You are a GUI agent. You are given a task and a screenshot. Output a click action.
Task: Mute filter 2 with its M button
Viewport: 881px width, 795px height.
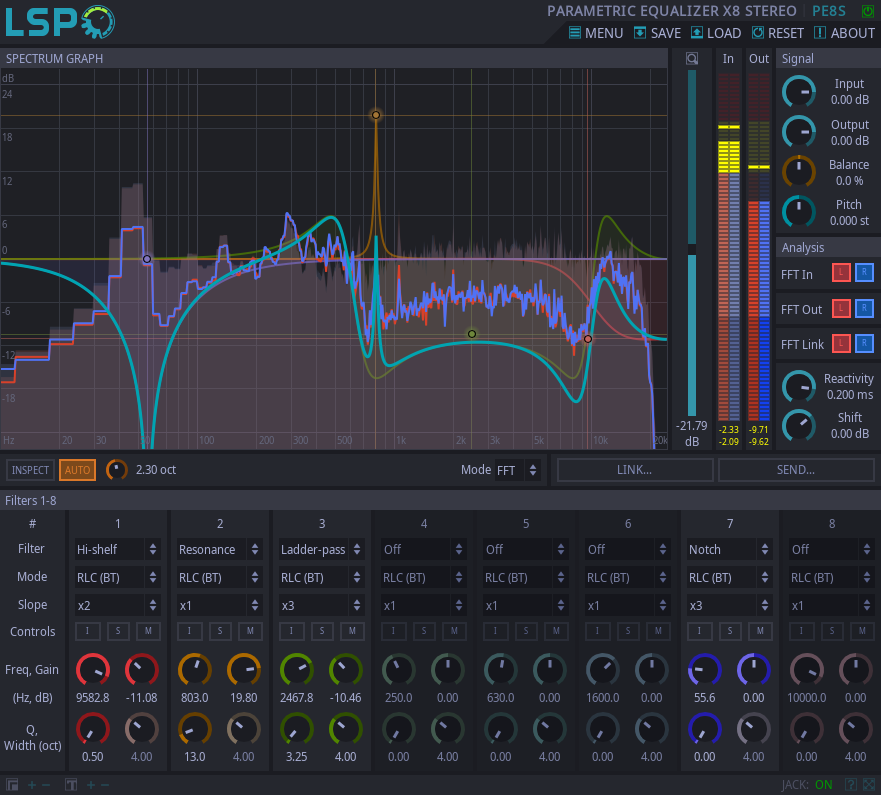pos(250,631)
